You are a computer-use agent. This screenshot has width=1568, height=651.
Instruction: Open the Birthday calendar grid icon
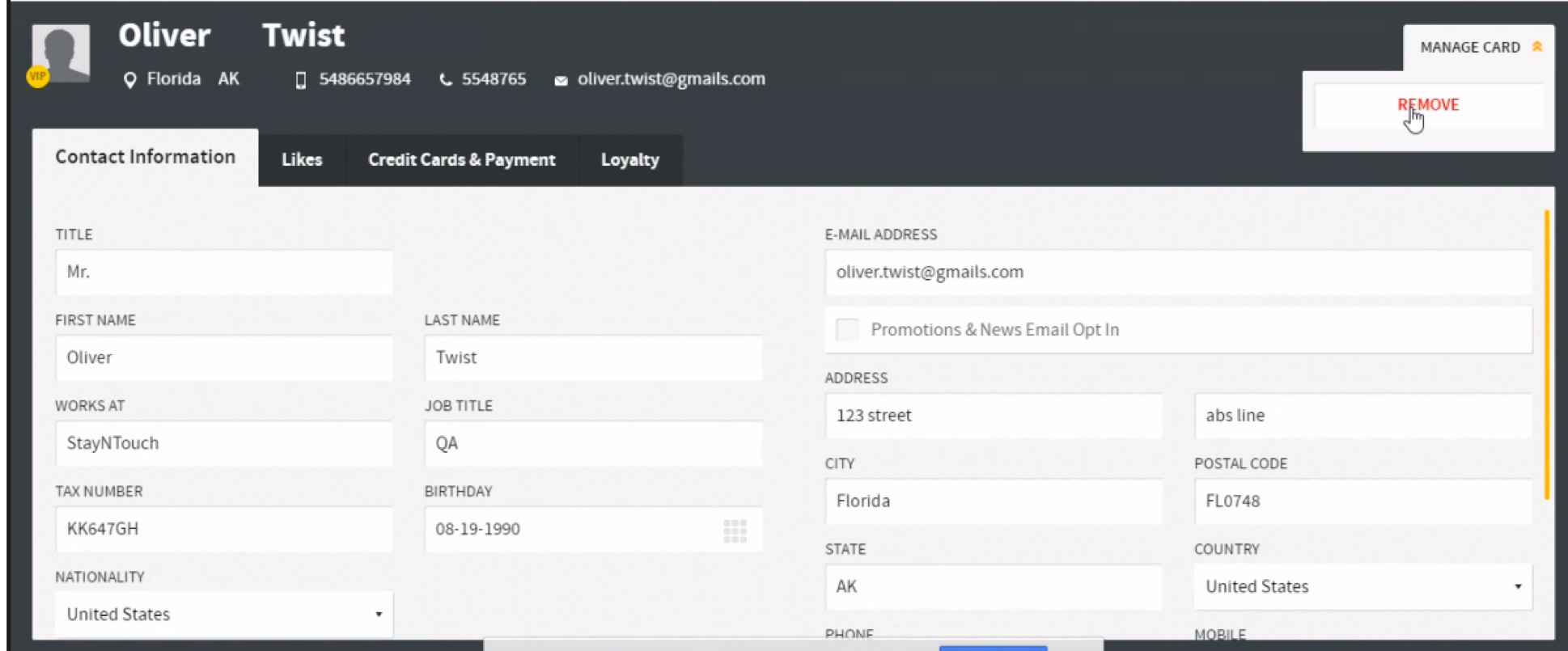click(735, 531)
